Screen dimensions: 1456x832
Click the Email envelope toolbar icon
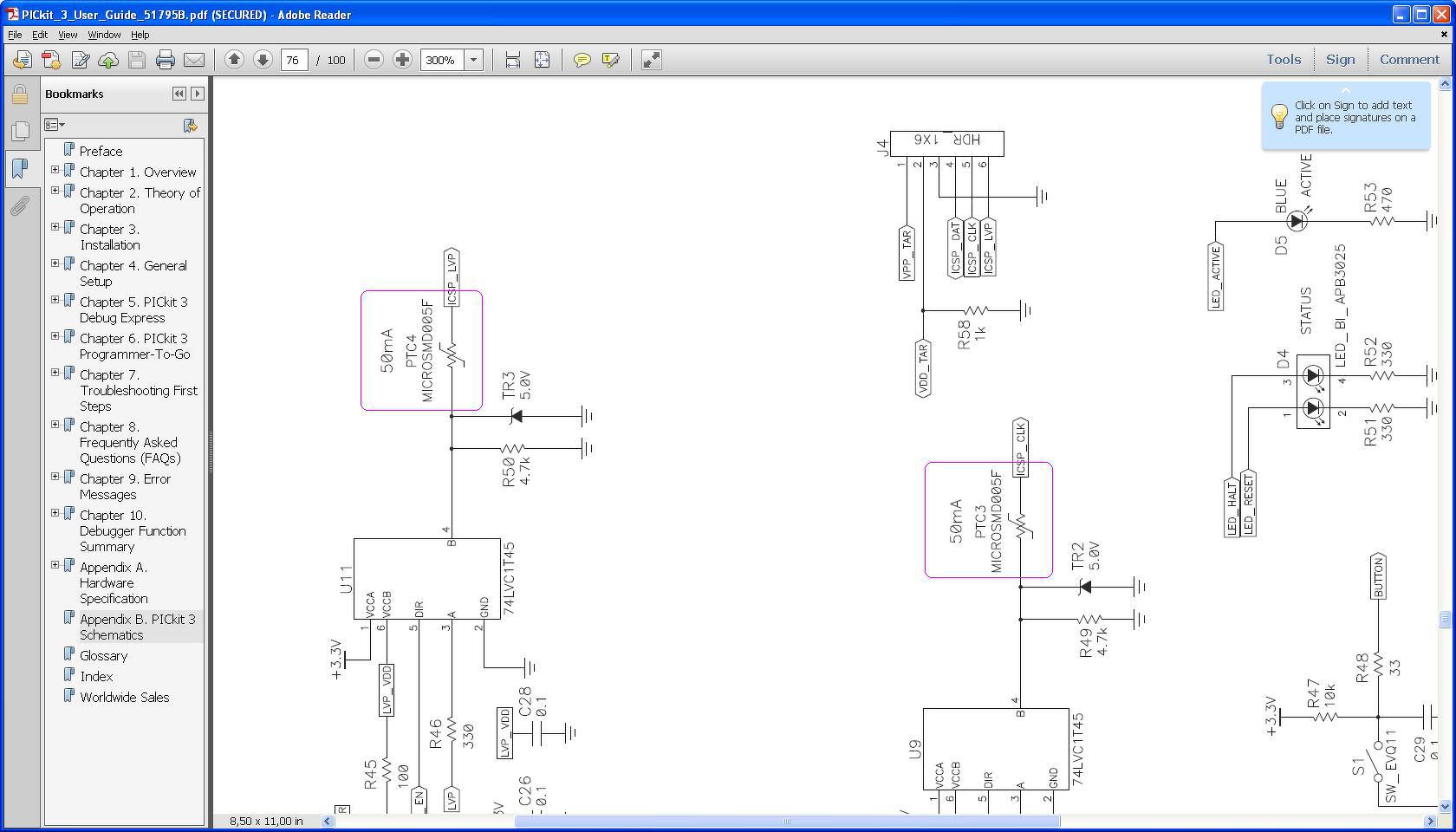point(194,60)
